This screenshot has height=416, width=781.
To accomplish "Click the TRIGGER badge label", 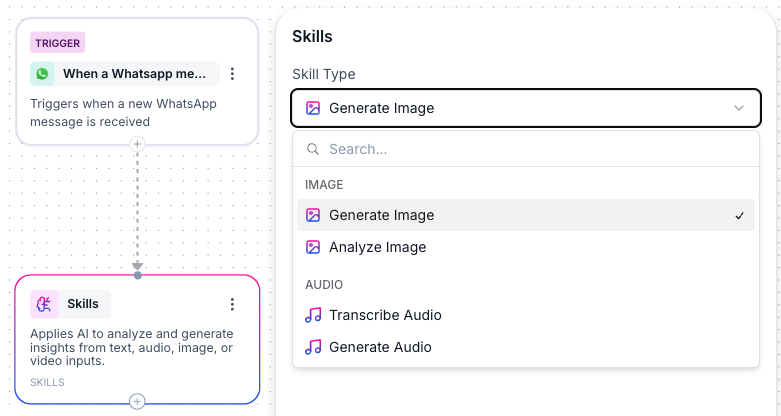I will (x=57, y=43).
